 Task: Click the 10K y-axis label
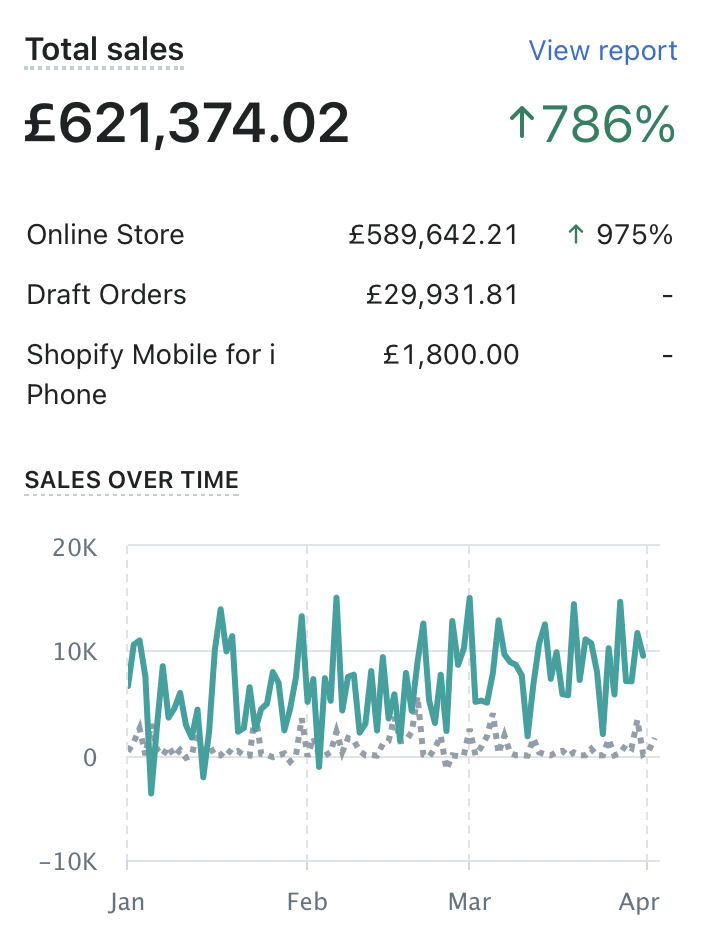pos(76,652)
